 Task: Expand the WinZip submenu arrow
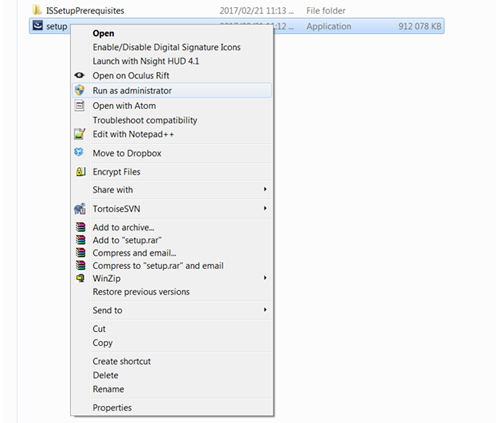pyautogui.click(x=265, y=278)
